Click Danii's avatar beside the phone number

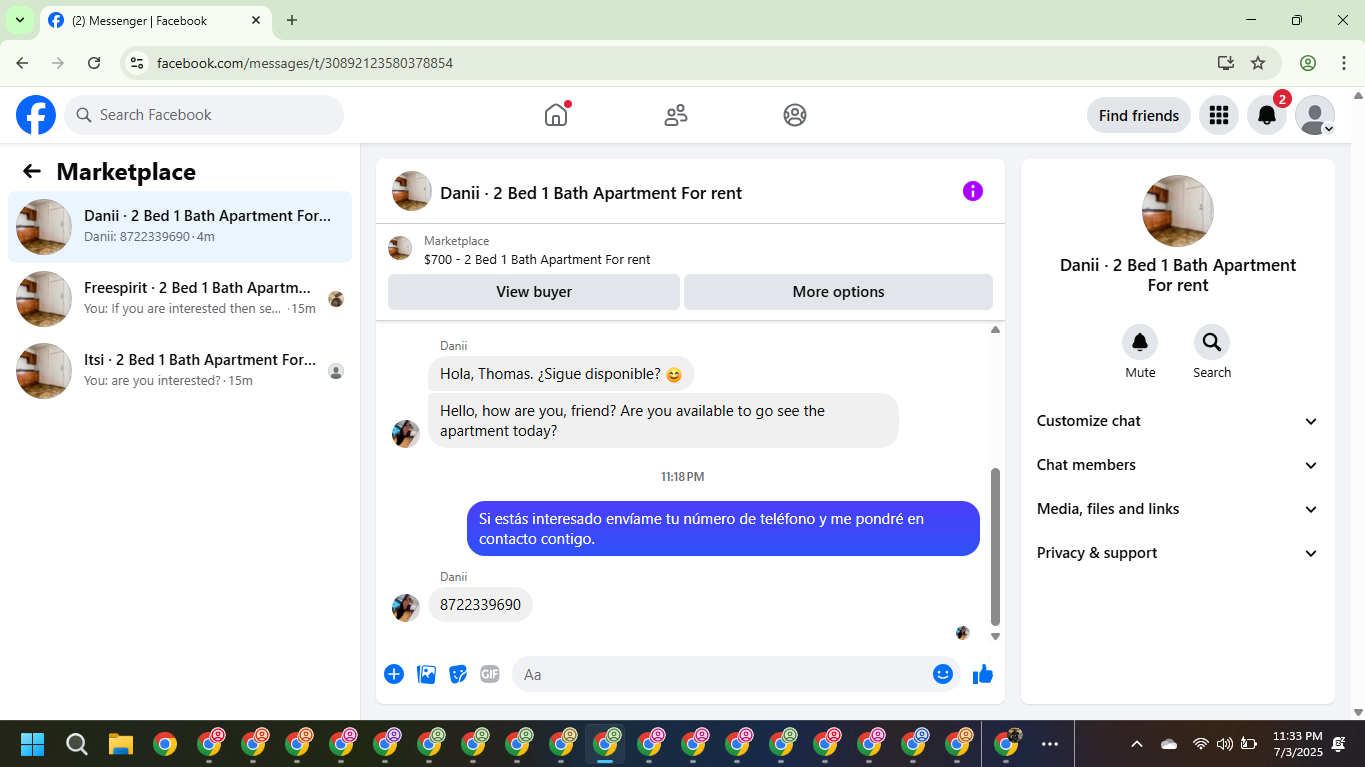tap(406, 608)
